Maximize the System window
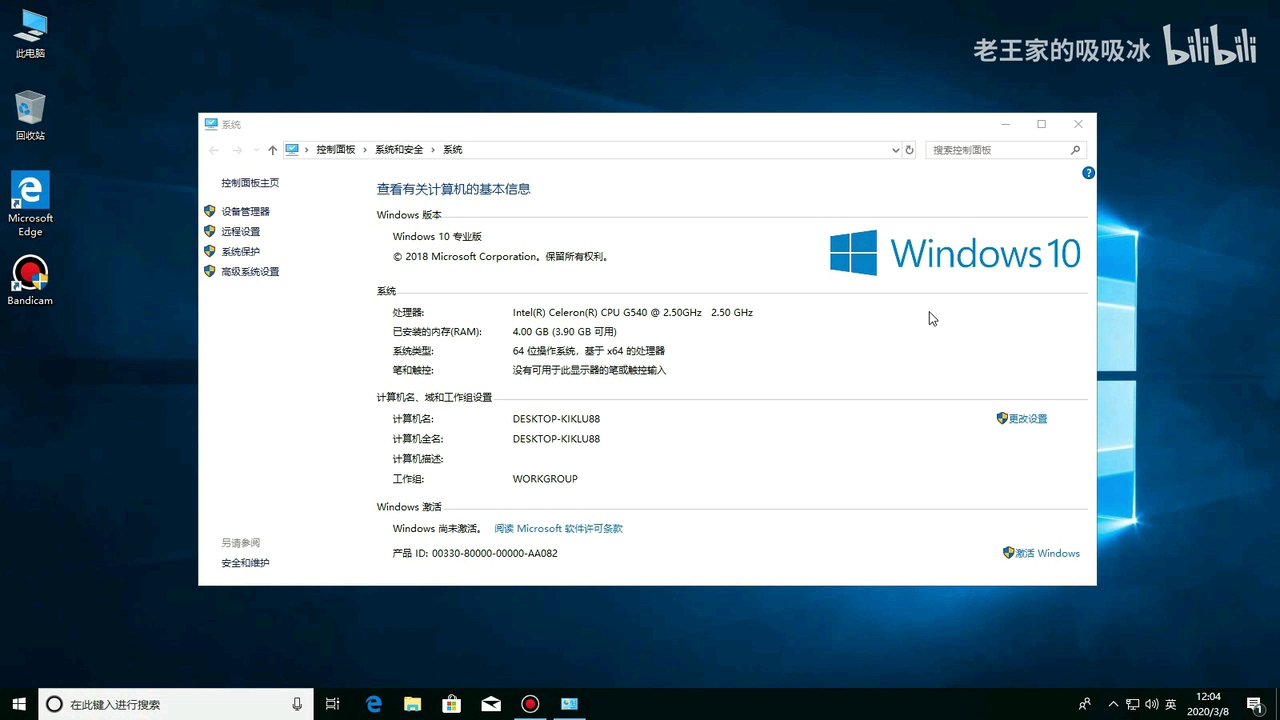 coord(1041,124)
